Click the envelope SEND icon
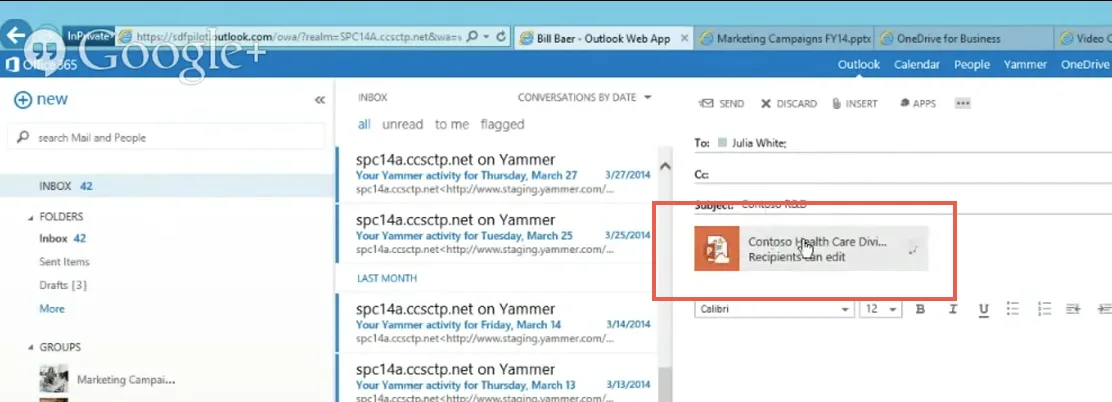Screen dimensions: 1112x402 click(x=706, y=104)
